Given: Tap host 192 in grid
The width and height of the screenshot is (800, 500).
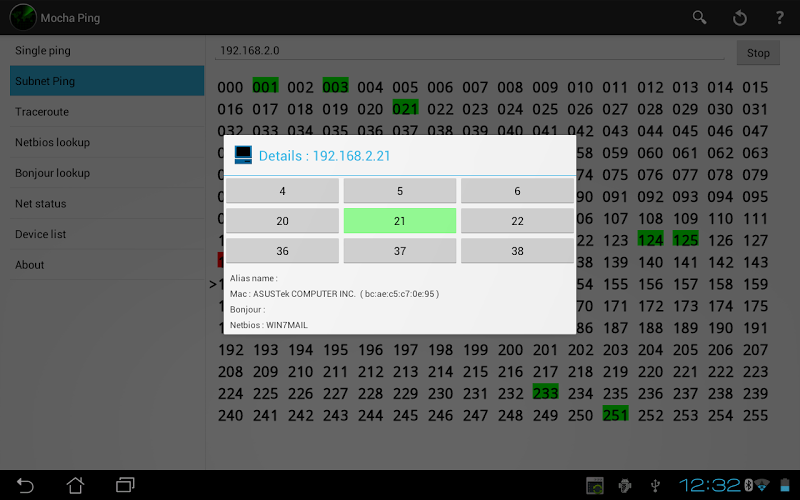Looking at the screenshot, I should click(x=230, y=350).
